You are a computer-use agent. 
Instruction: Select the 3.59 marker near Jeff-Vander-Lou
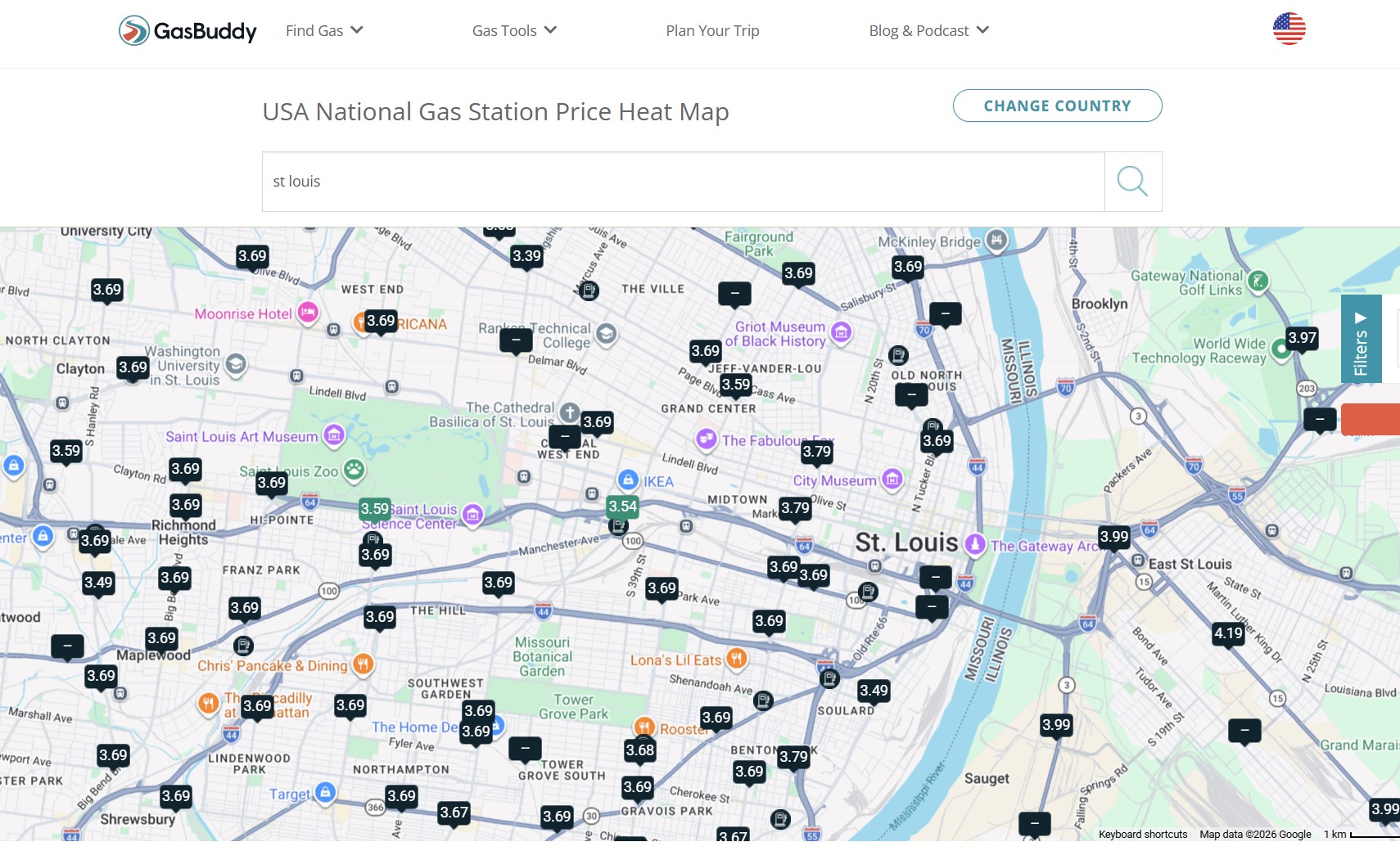736,385
